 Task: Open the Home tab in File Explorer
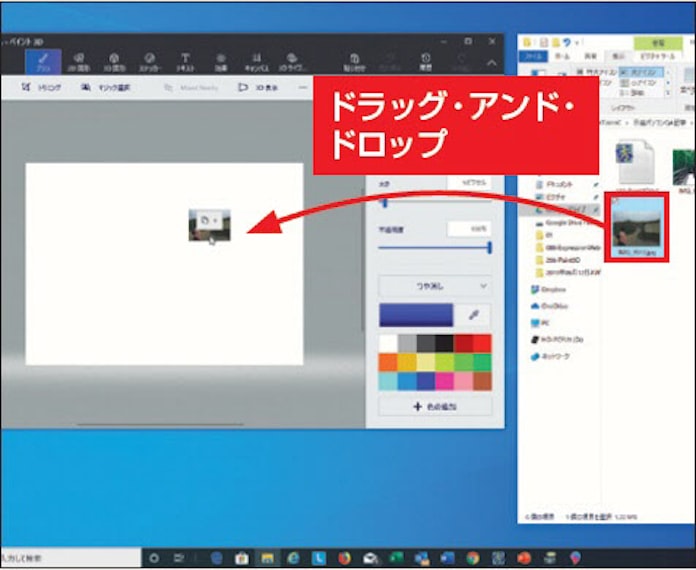point(562,57)
